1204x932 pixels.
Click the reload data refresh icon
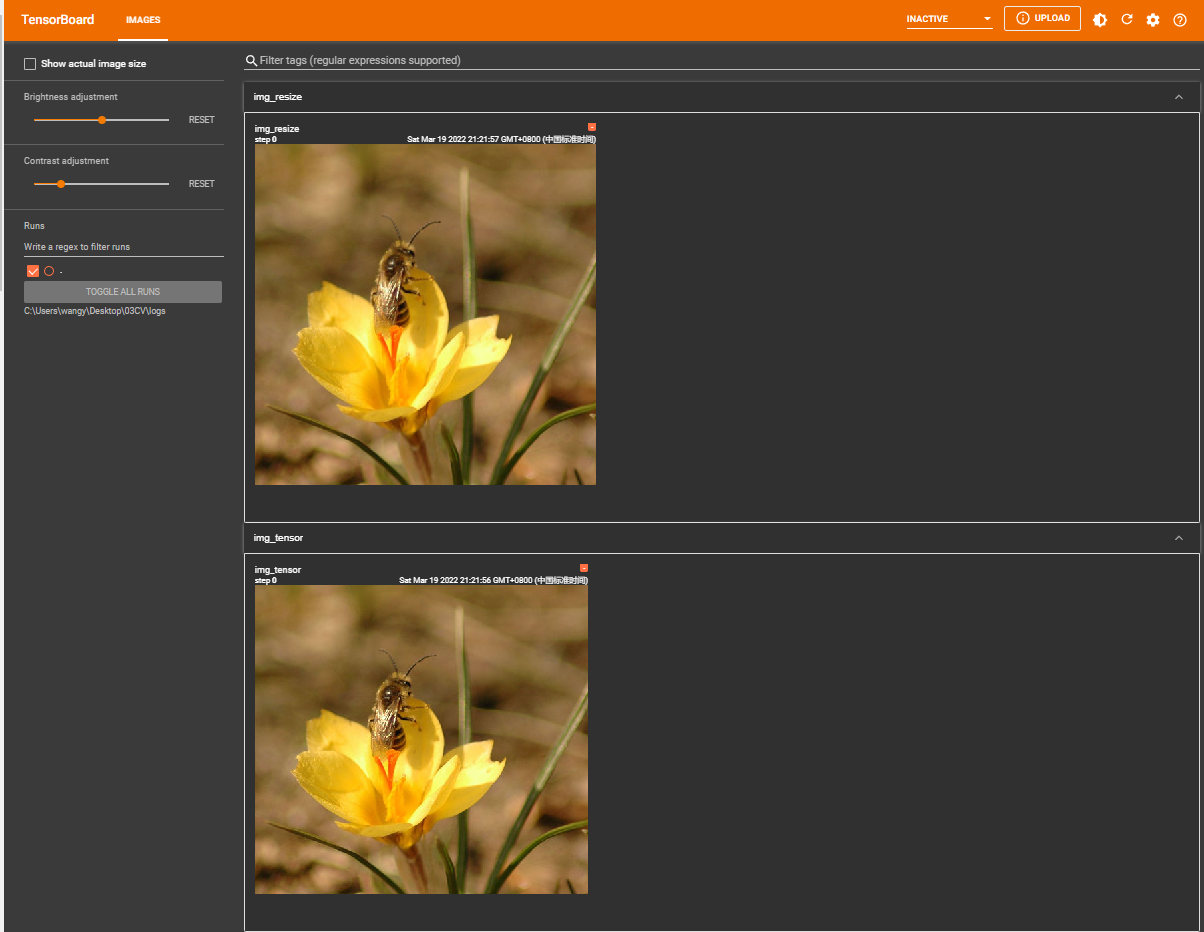pos(1127,20)
